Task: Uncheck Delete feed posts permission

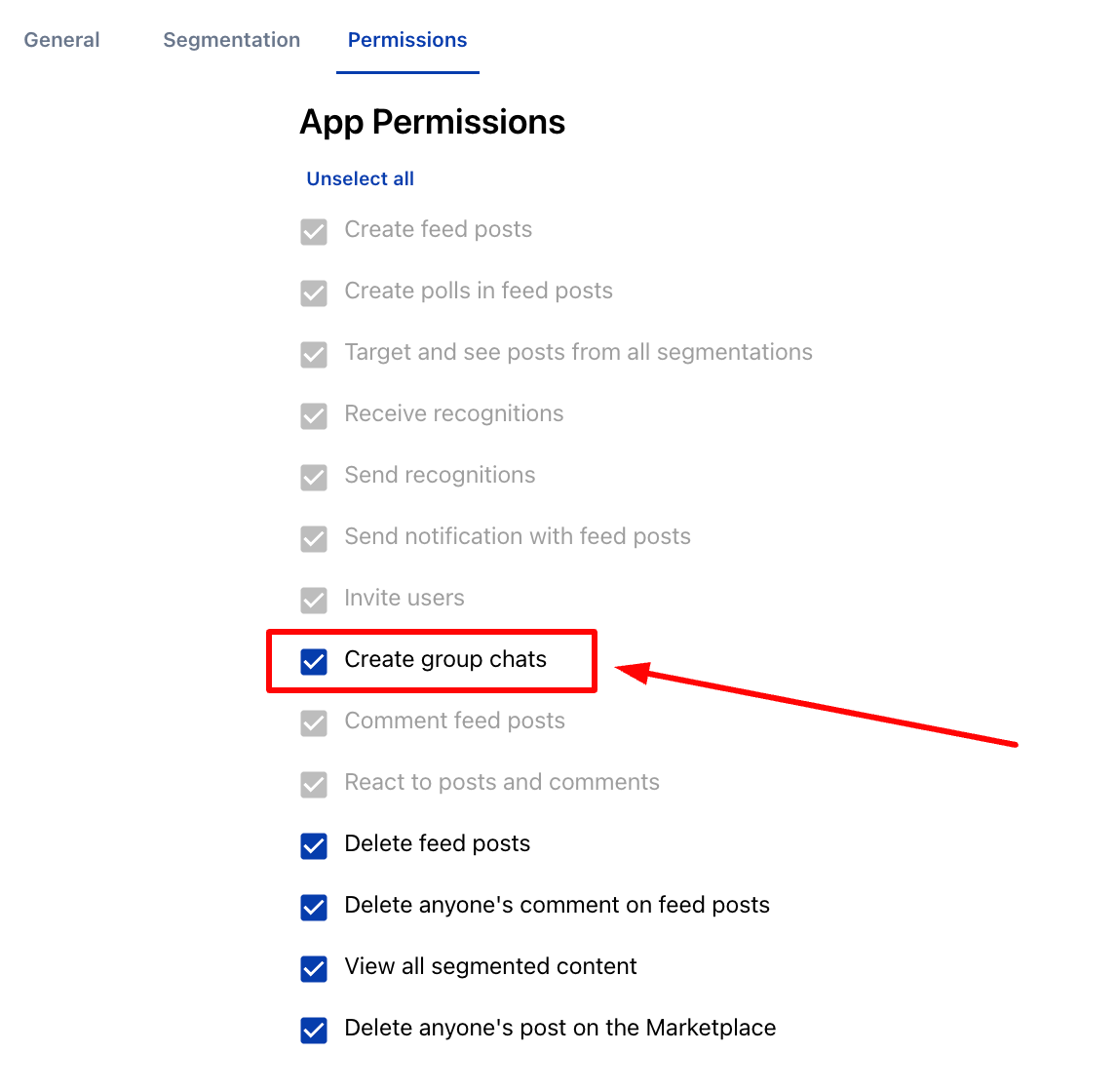Action: 314,846
